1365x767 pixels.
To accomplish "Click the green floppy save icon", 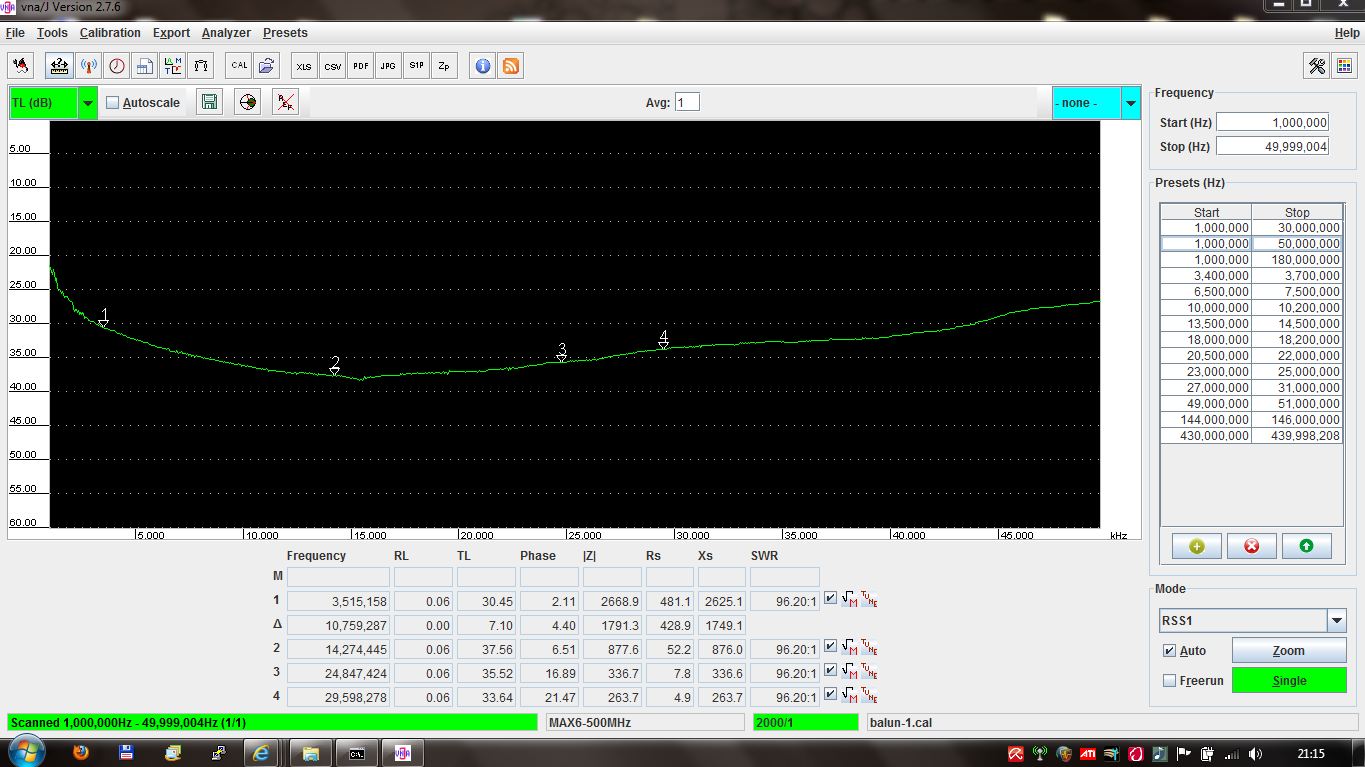I will pos(209,102).
